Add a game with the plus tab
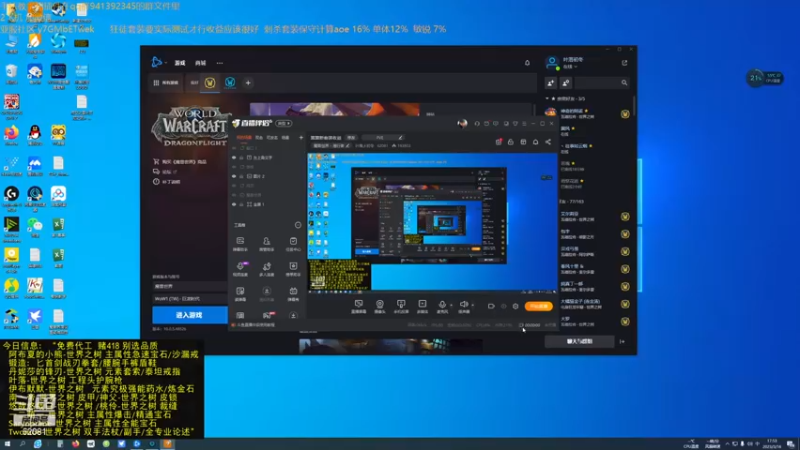Viewport: 800px width, 450px height. [x=248, y=83]
